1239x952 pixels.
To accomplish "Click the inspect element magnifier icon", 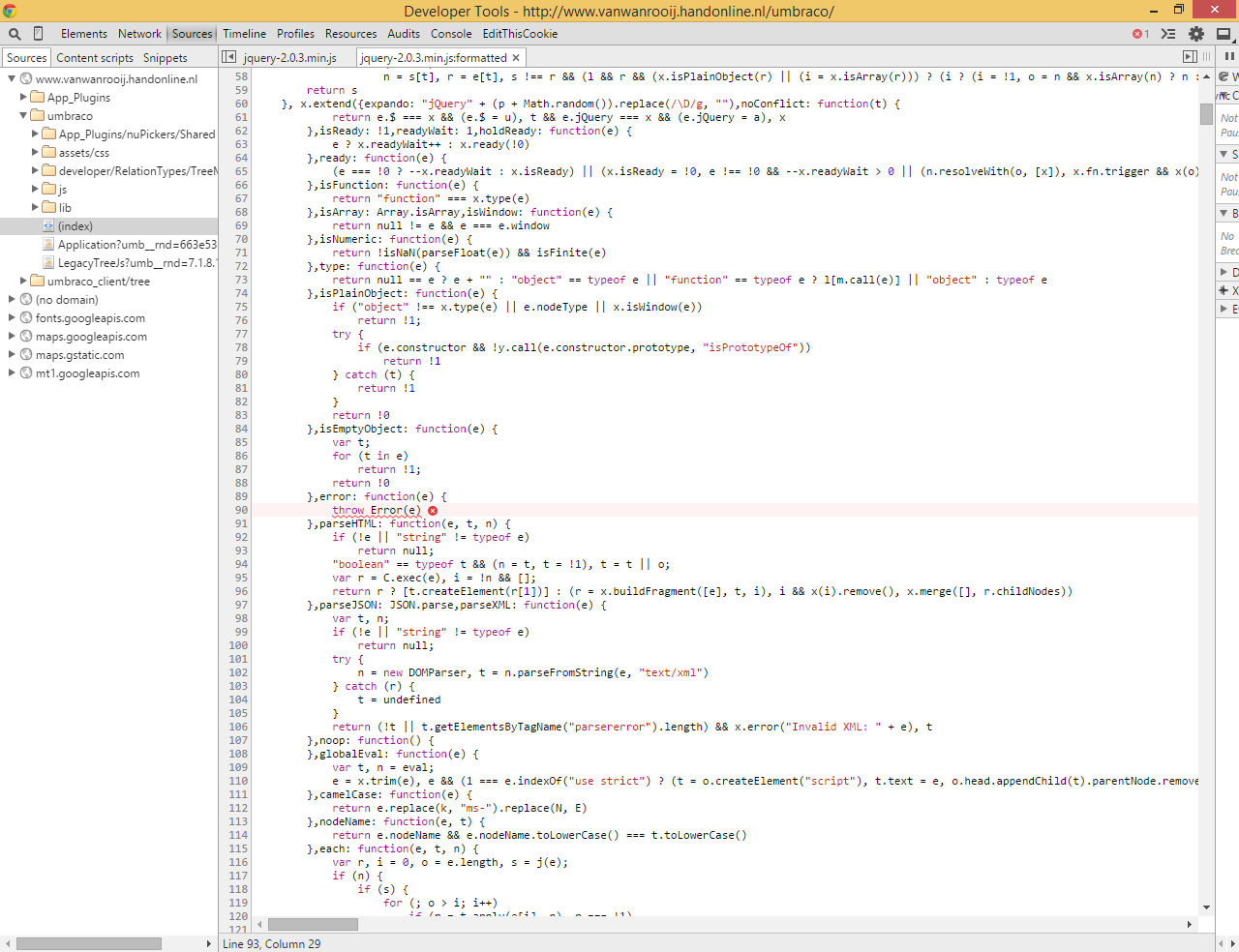I will pos(13,34).
